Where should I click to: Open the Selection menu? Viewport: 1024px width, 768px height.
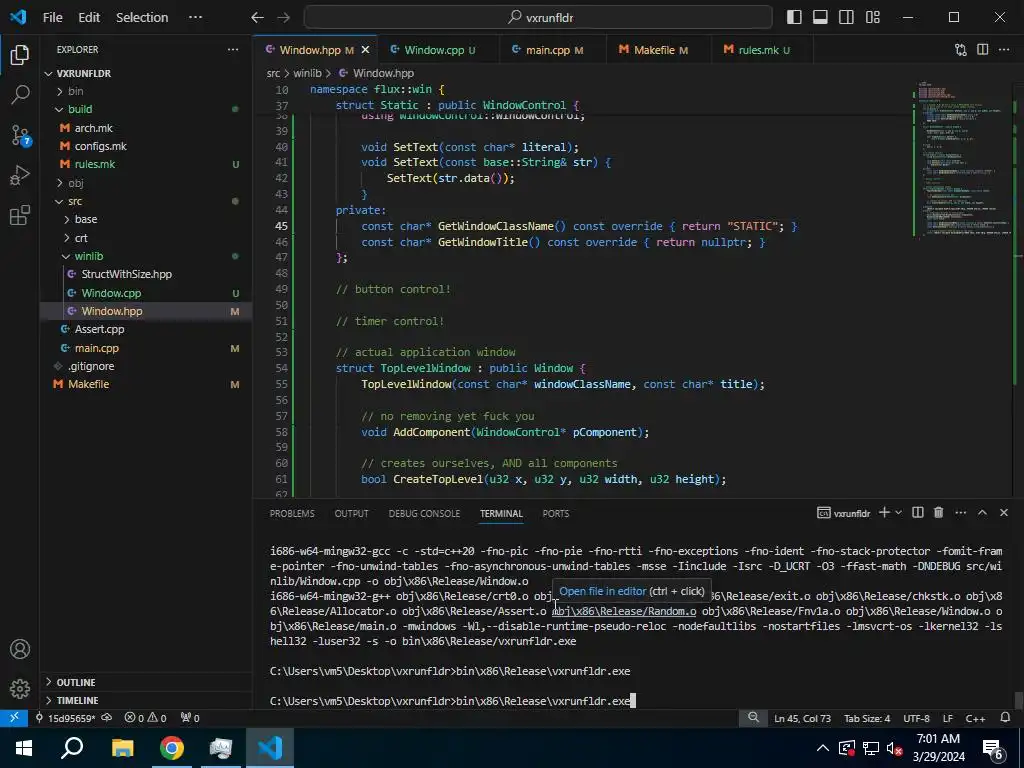click(x=142, y=18)
